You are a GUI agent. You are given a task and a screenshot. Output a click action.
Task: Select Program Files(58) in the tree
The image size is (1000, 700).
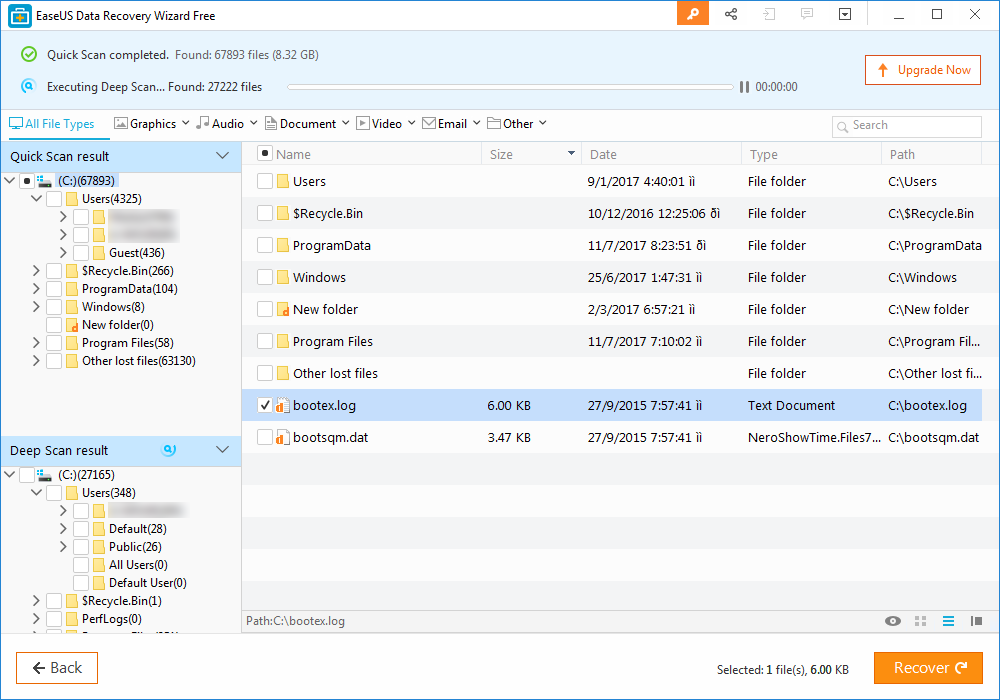coord(128,343)
